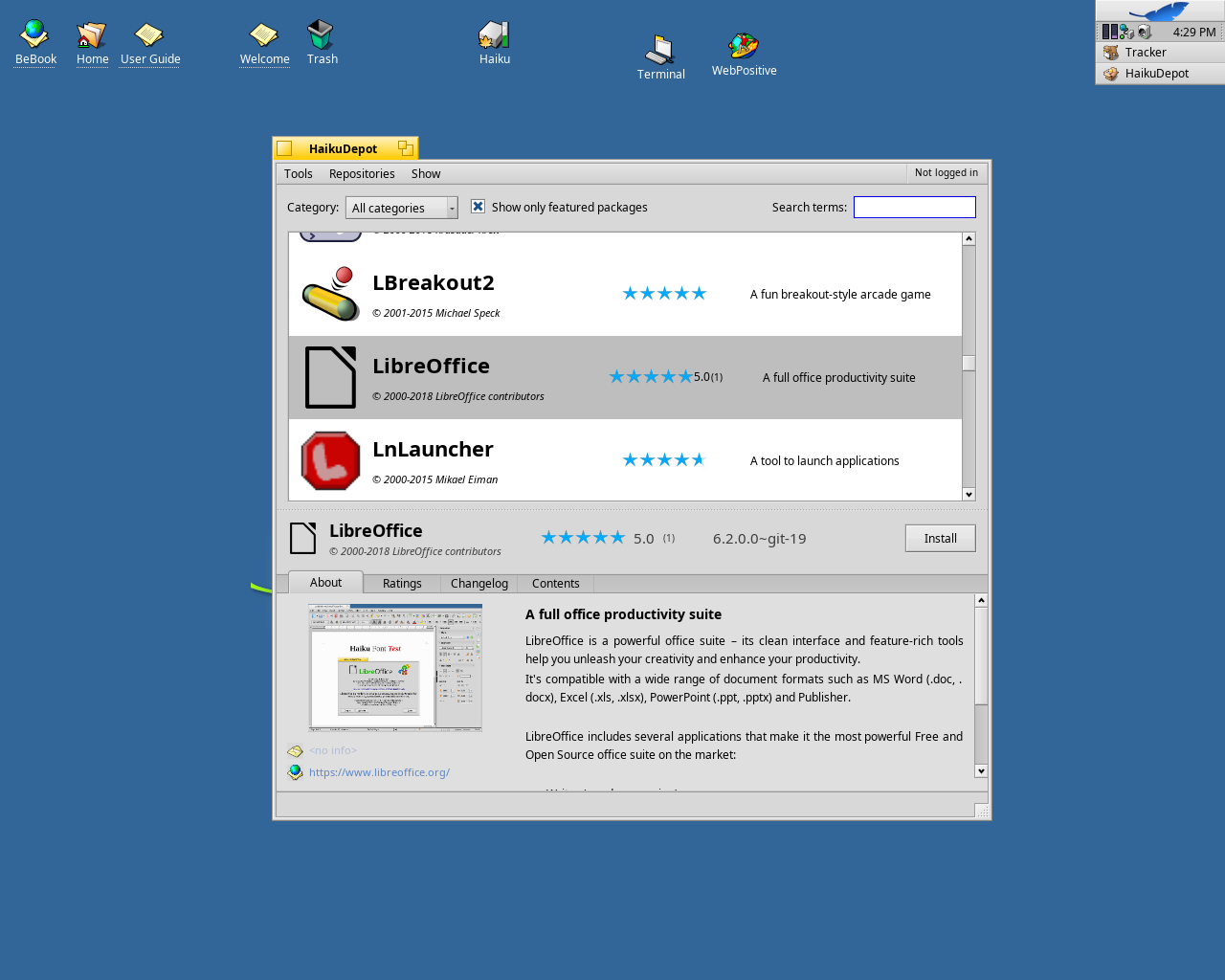
Task: Click the LibreOffice five-star rating in list
Action: (651, 377)
